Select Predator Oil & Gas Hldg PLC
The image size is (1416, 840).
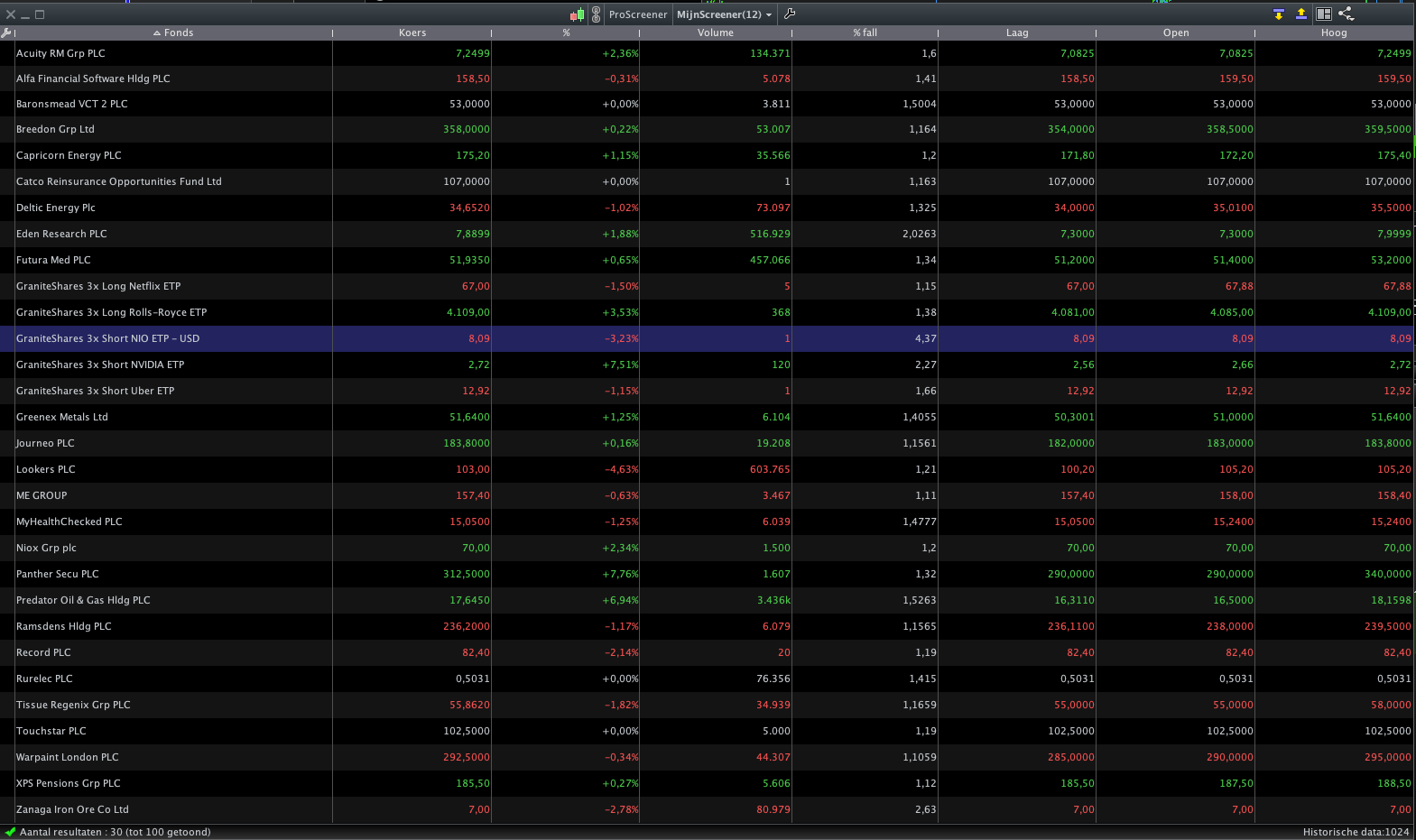click(707, 600)
